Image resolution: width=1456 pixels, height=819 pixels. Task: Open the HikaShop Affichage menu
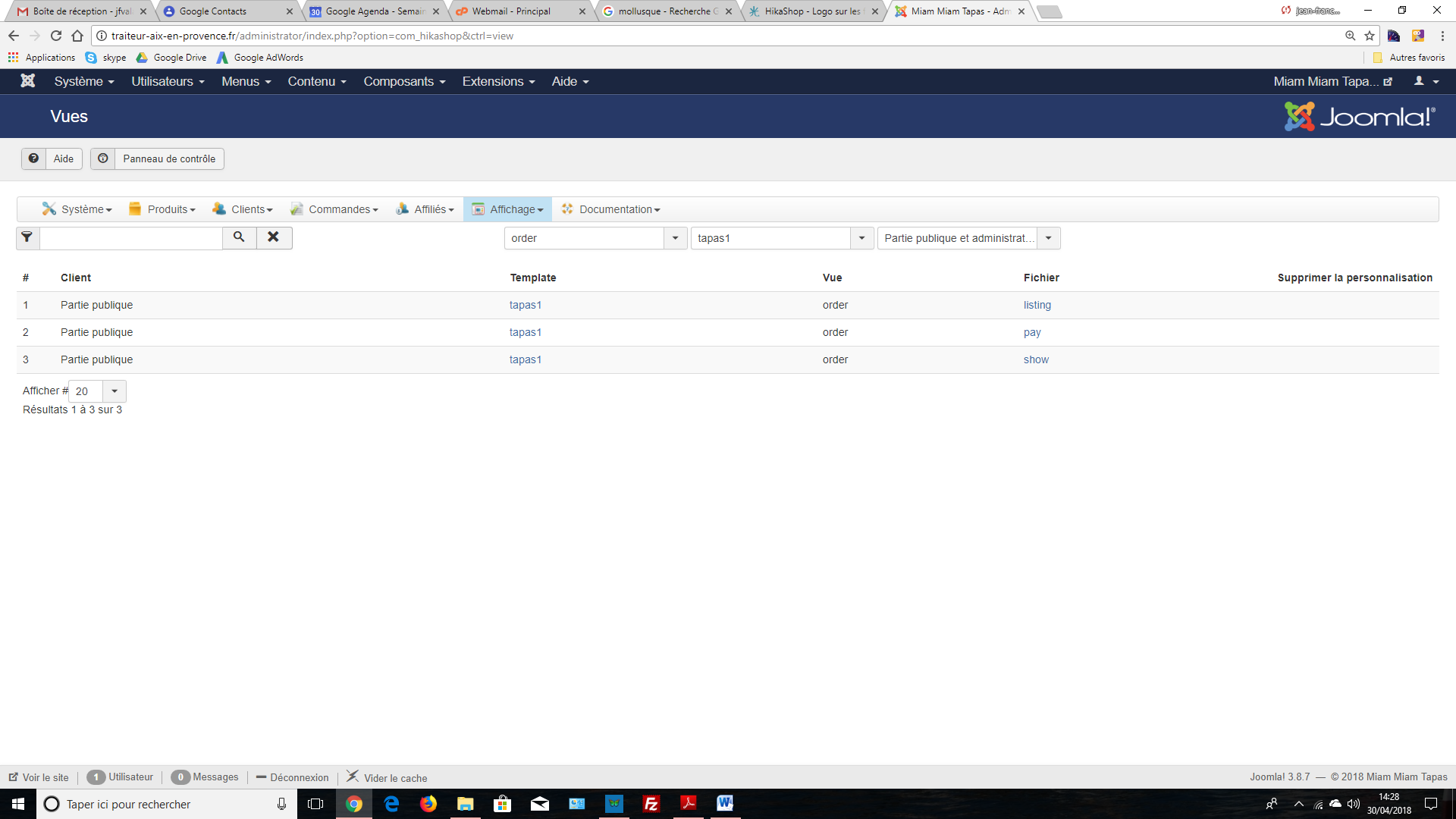(x=507, y=209)
